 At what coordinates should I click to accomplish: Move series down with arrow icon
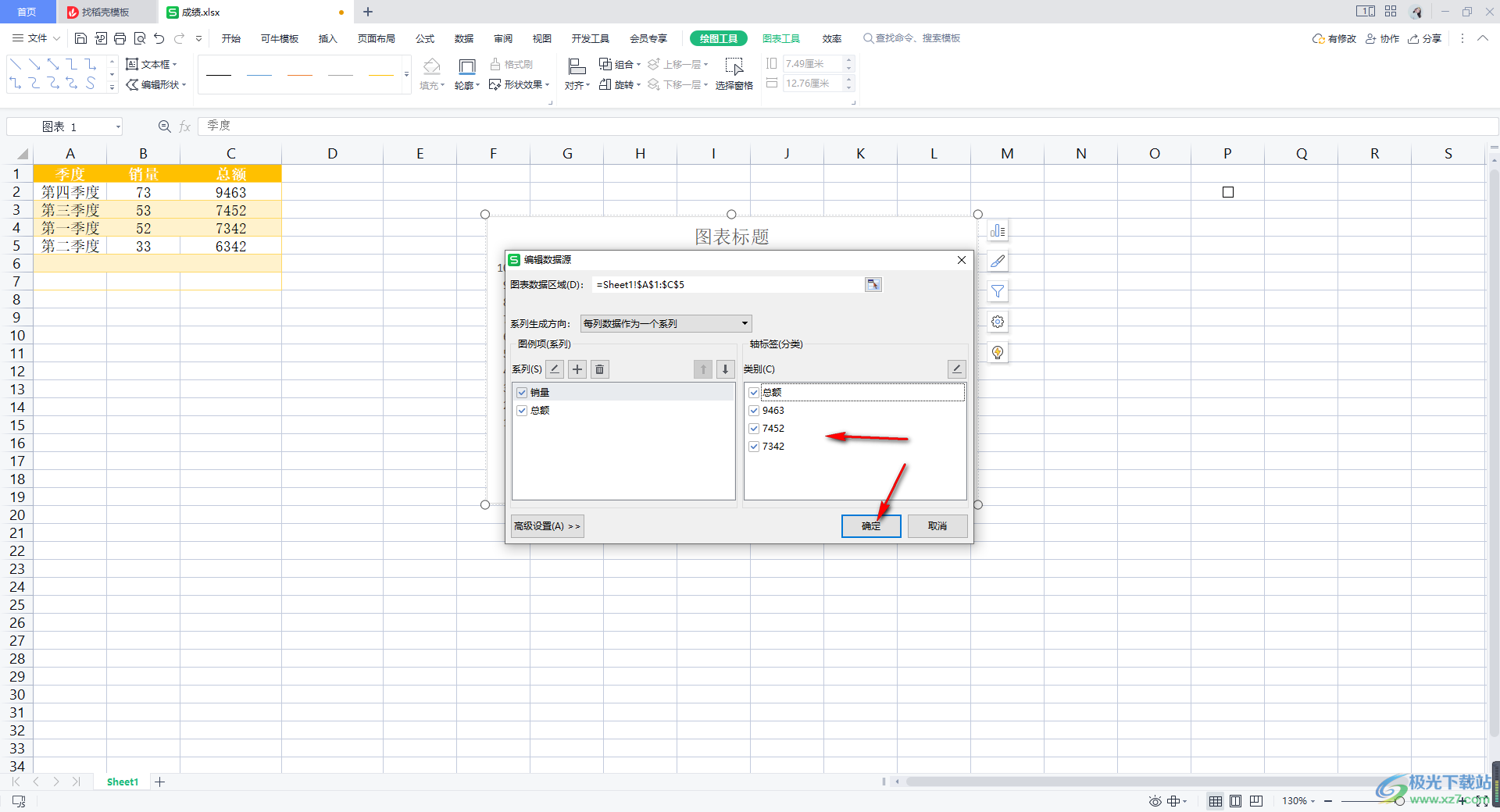pos(725,369)
